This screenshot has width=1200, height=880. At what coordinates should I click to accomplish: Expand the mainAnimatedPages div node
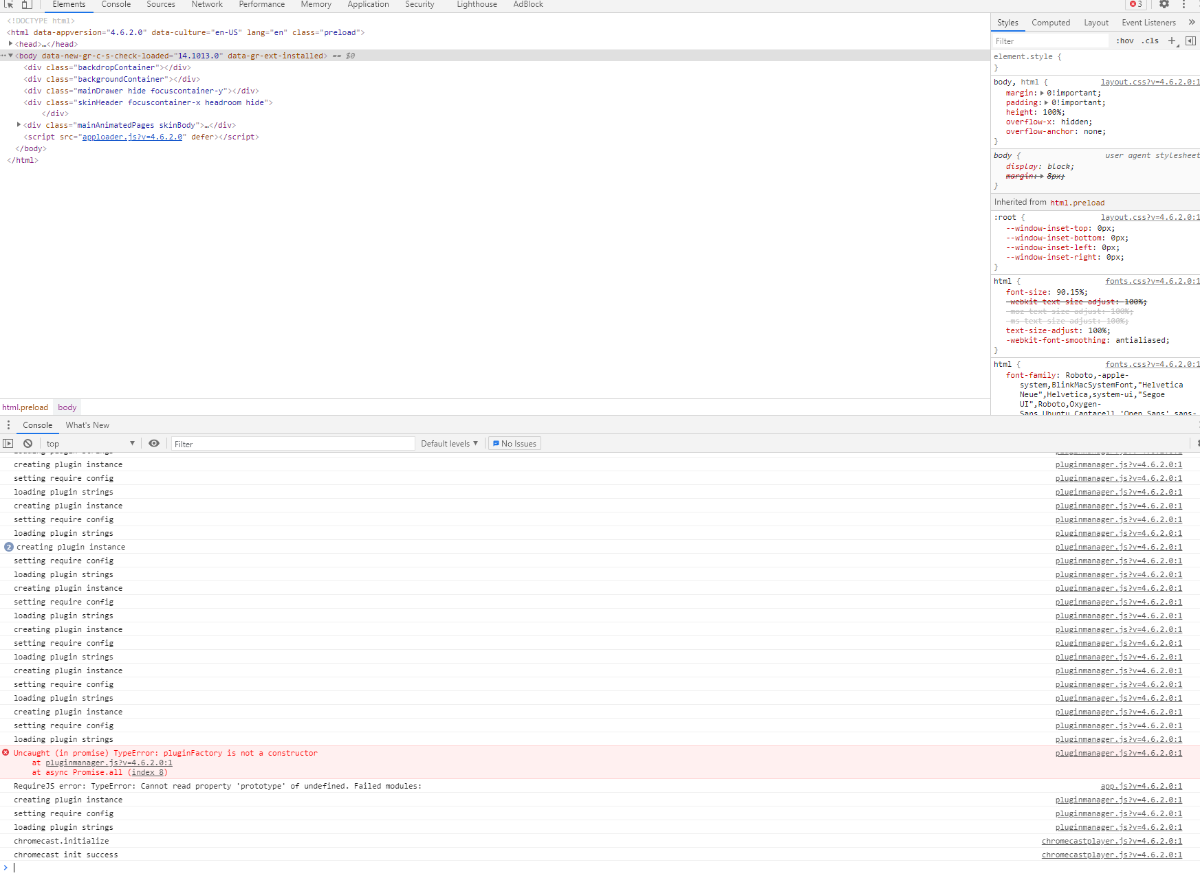point(19,125)
